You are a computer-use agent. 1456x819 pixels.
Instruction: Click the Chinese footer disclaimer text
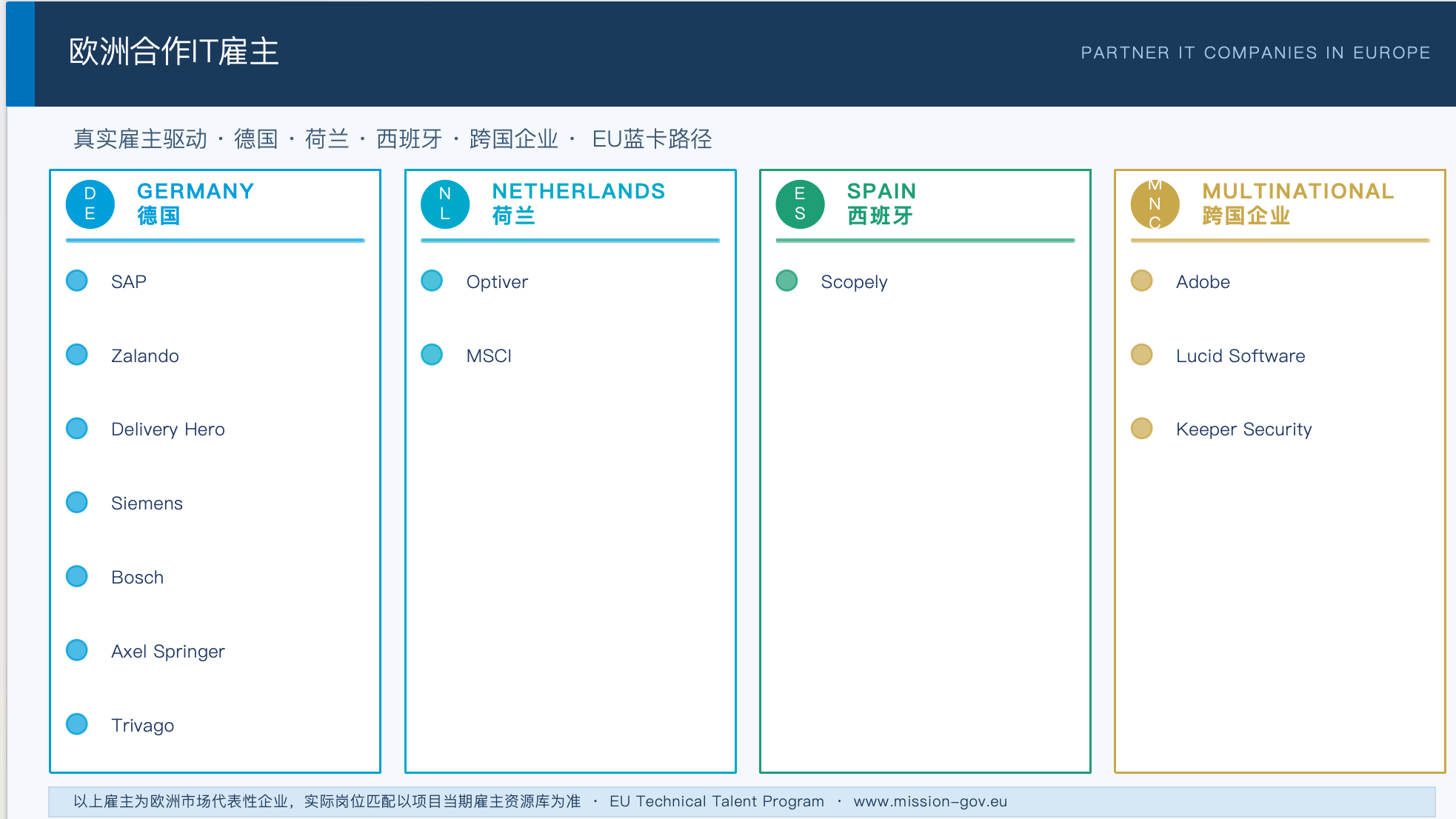[327, 801]
